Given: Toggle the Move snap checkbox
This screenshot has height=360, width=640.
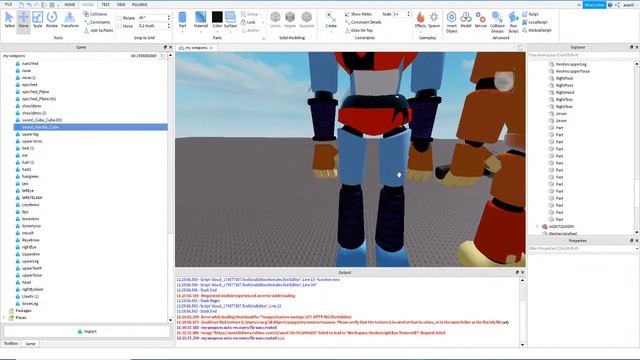Looking at the screenshot, I should click(120, 26).
